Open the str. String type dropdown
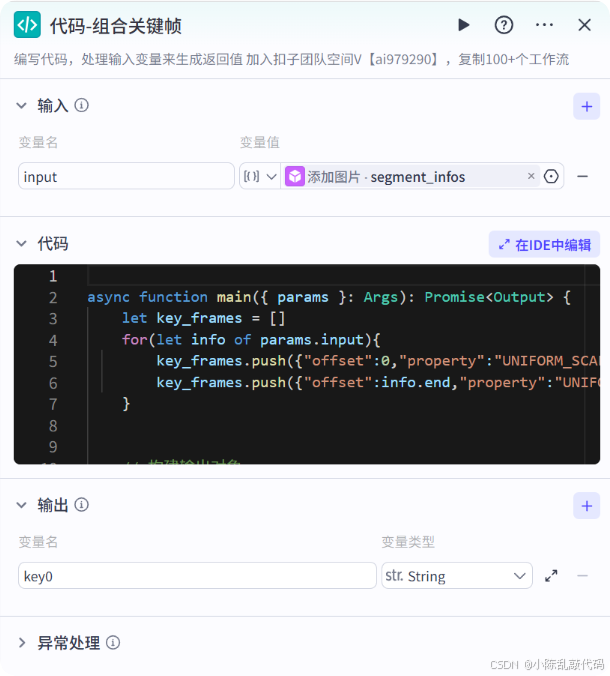 pos(457,576)
